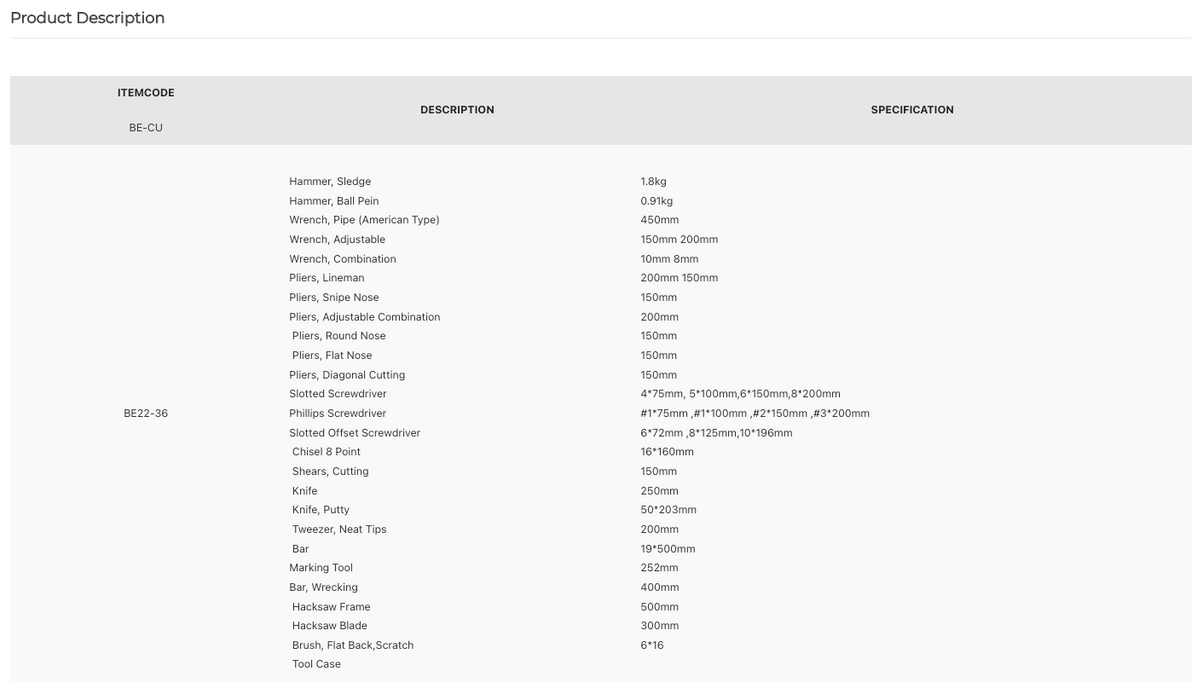Select the BE-CU item code text
1203x700 pixels.
pos(146,128)
